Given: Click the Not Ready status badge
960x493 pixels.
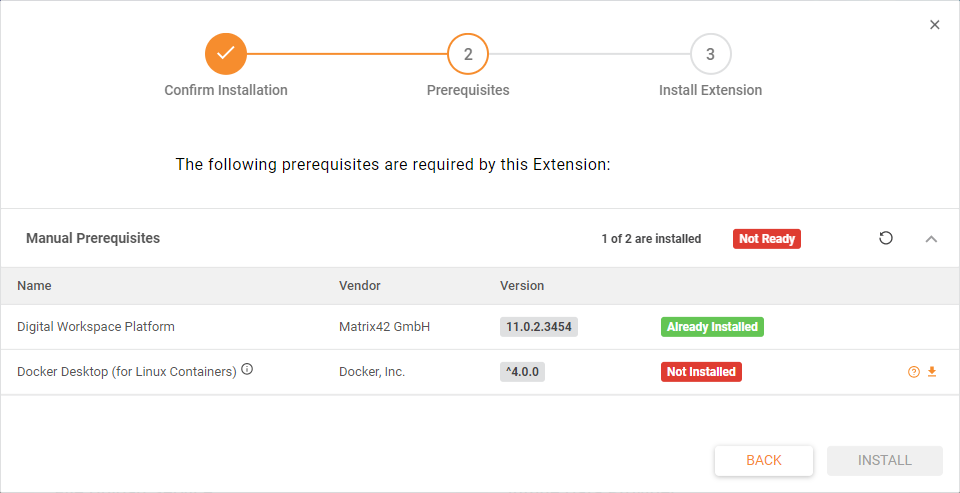Looking at the screenshot, I should click(x=767, y=239).
